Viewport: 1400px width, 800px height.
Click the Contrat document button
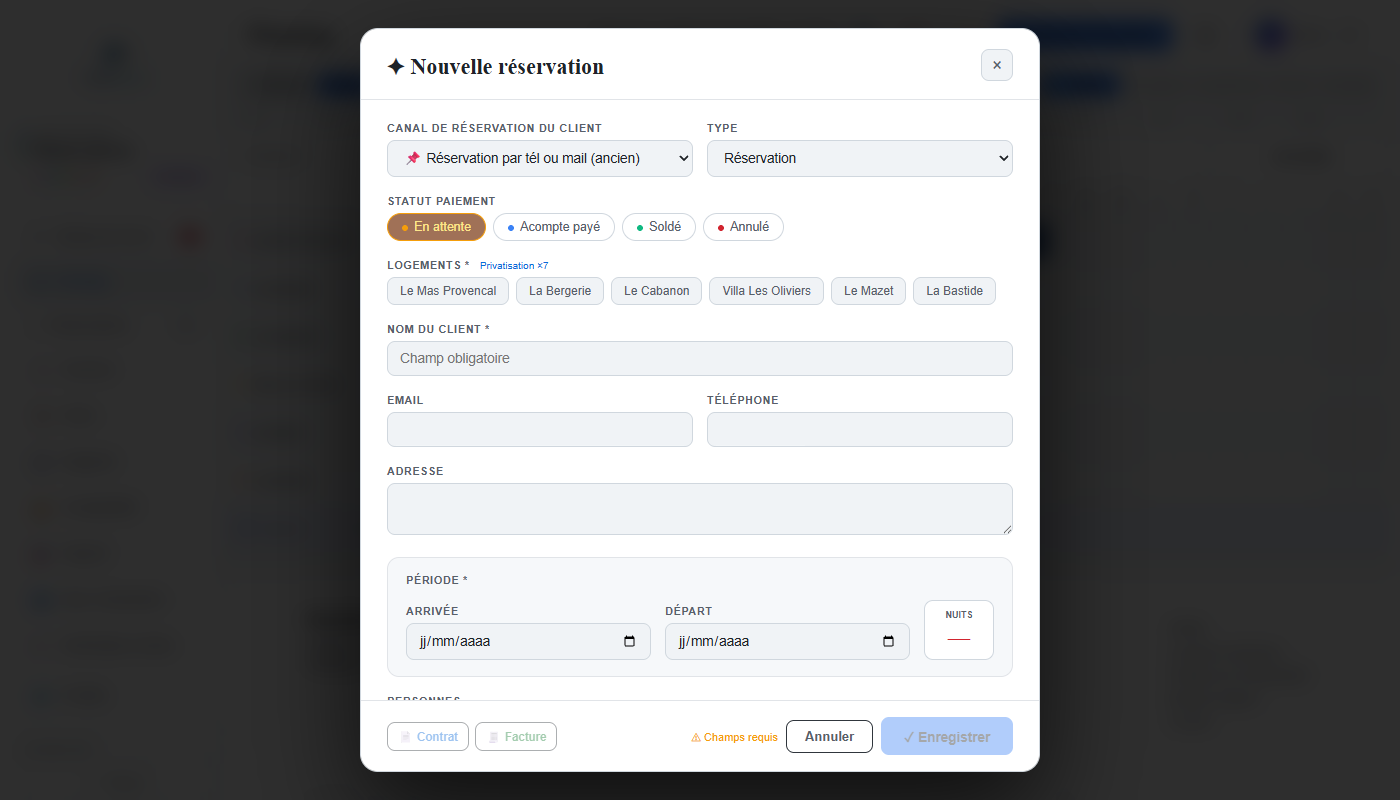pos(428,737)
